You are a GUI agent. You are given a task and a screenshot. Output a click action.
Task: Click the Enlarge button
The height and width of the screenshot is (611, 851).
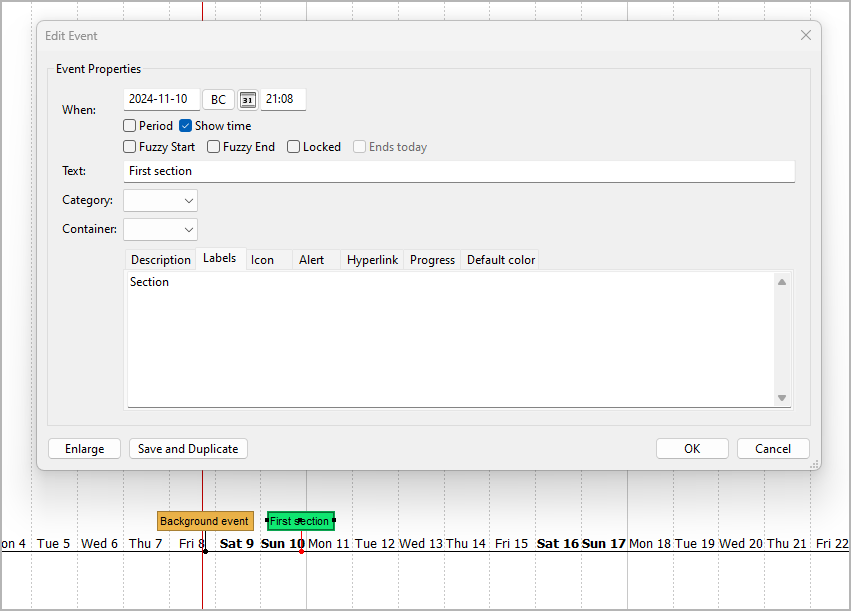tap(84, 448)
